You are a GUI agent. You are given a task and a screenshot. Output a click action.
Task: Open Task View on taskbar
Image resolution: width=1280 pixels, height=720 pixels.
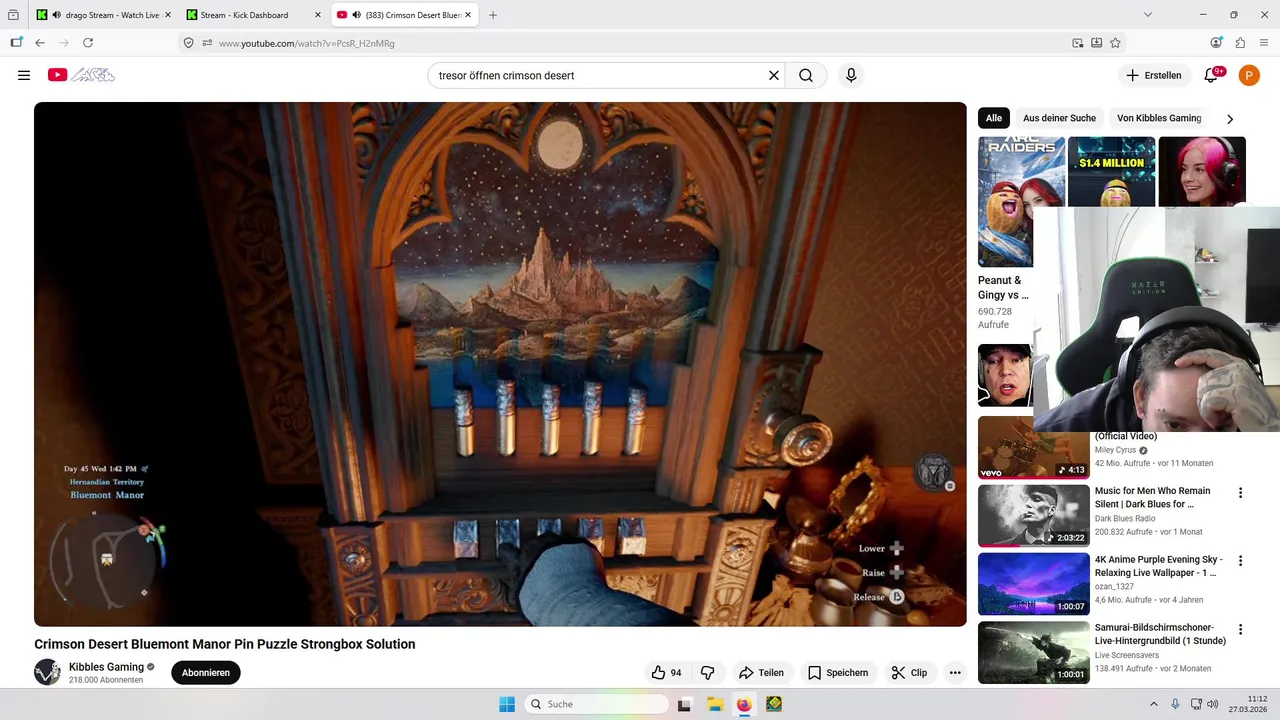click(684, 704)
